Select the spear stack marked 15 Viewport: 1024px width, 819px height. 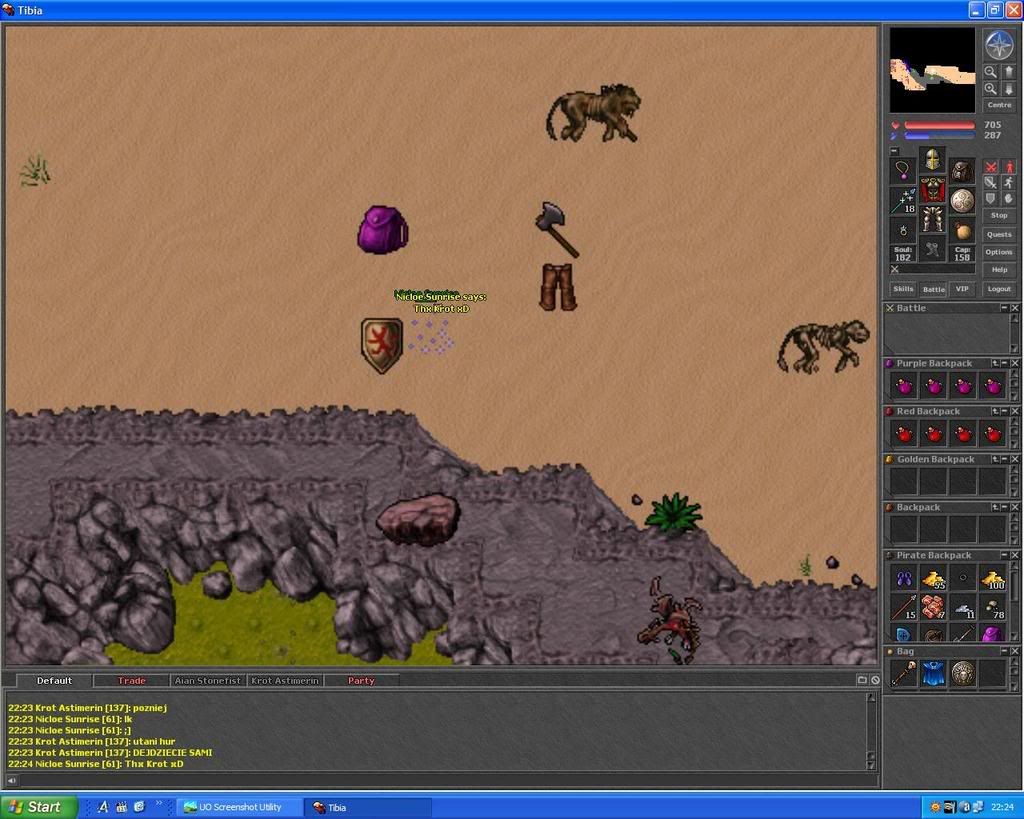(x=904, y=607)
